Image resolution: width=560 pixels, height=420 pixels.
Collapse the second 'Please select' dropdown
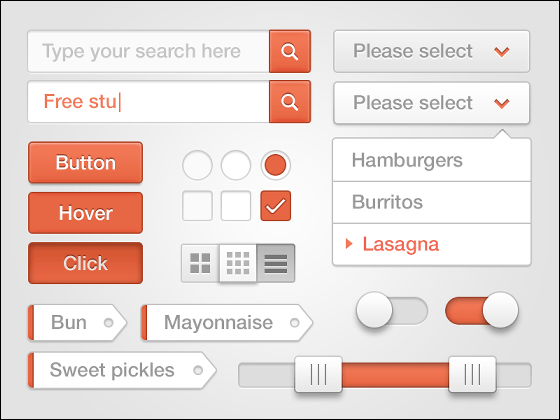coord(431,103)
